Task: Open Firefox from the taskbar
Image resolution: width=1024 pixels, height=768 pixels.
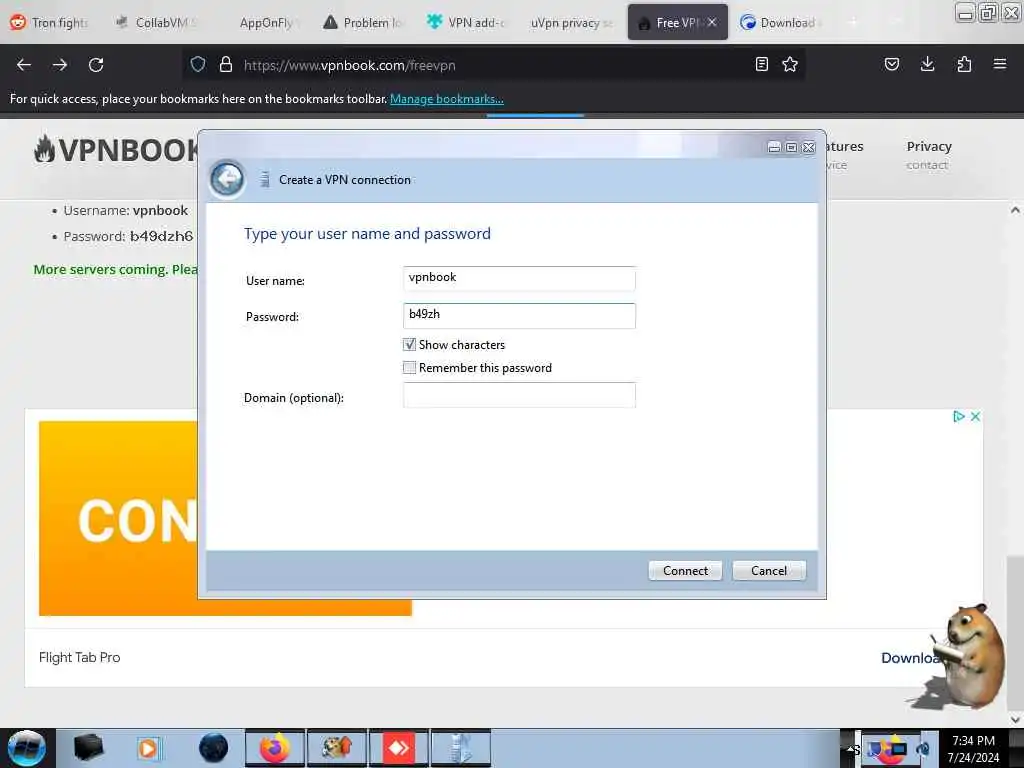Action: point(275,748)
